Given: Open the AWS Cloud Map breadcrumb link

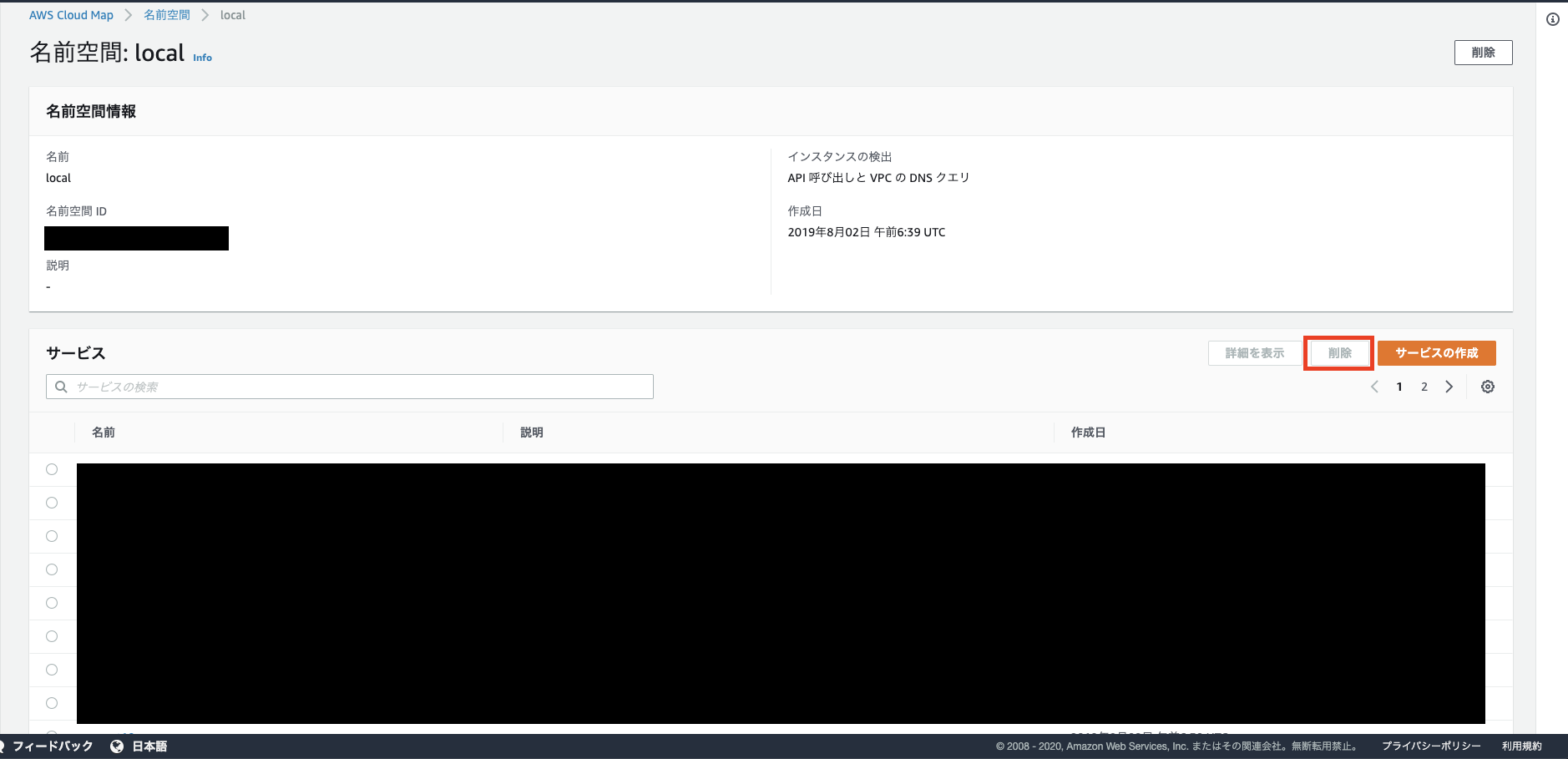Looking at the screenshot, I should 71,15.
